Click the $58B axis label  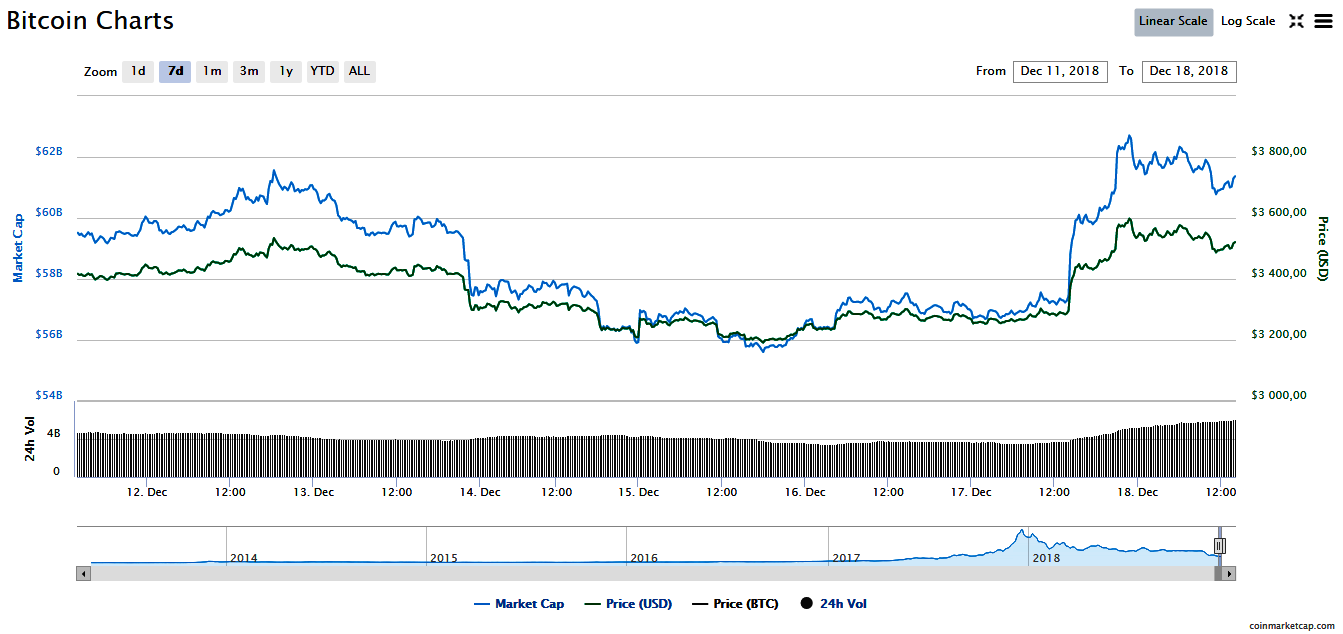50,274
